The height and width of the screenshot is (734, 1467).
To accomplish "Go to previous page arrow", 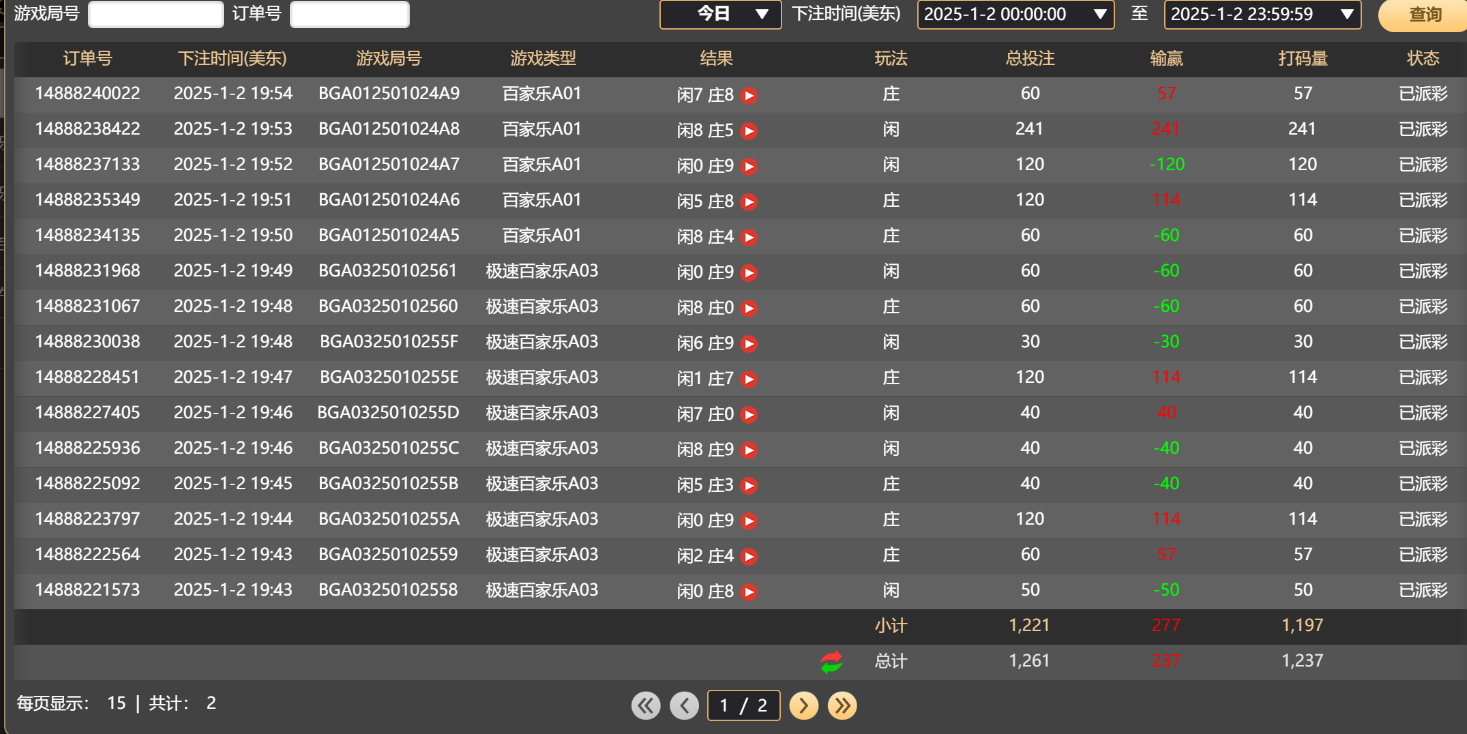I will 684,705.
